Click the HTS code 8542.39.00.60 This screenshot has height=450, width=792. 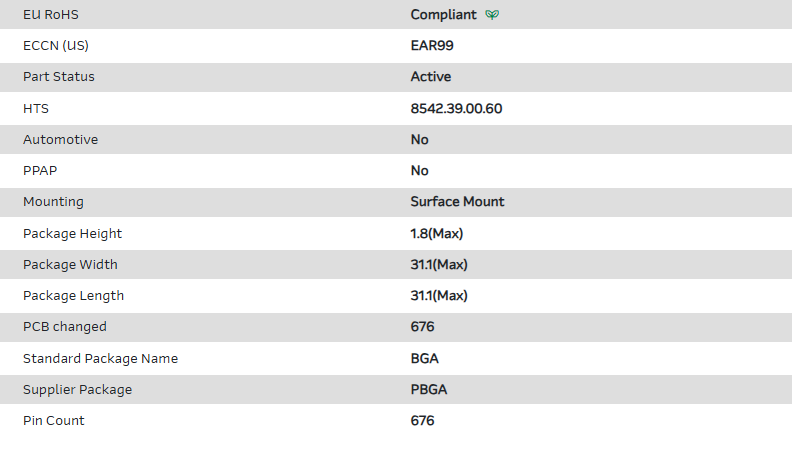point(456,108)
